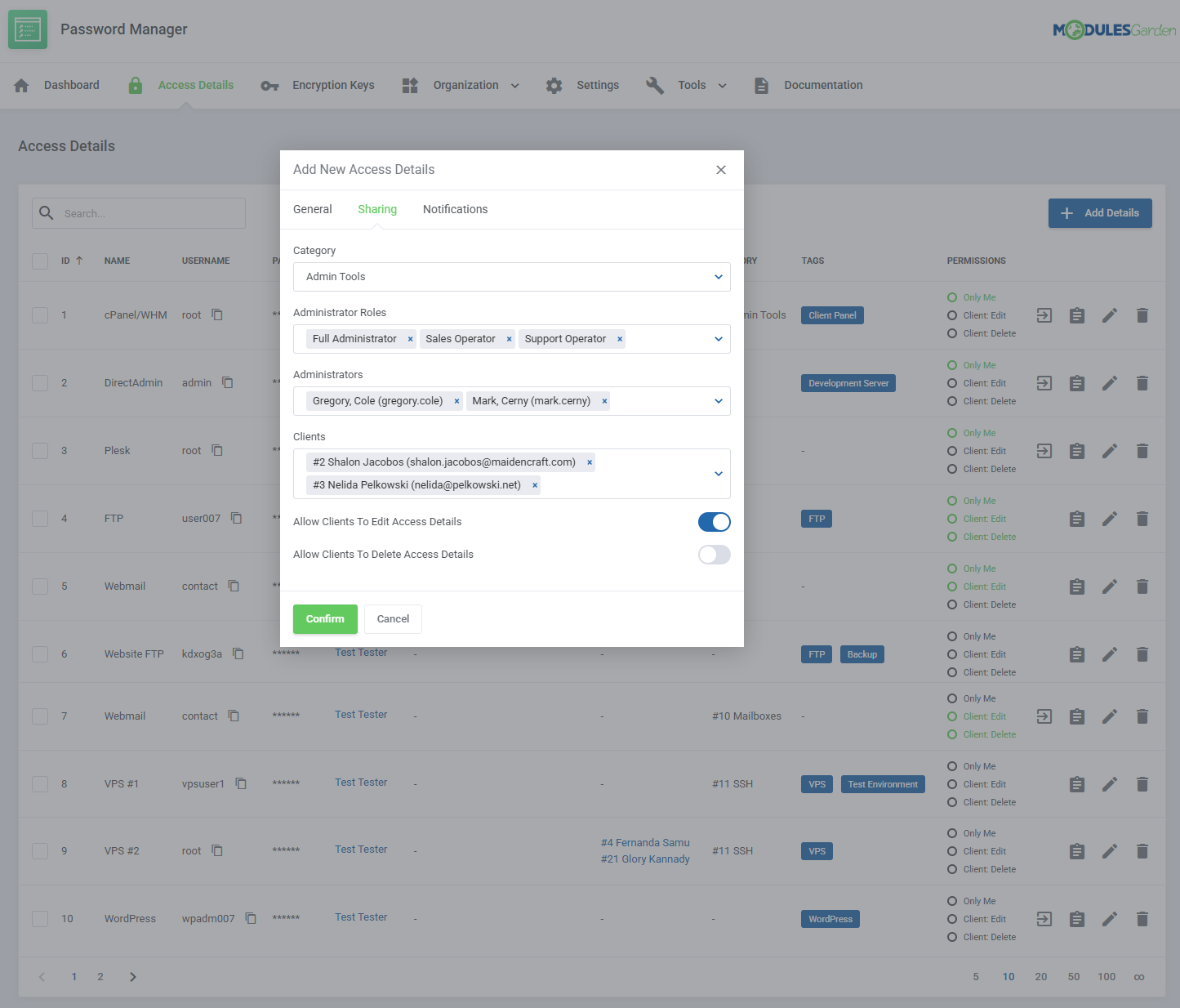Toggle Allow Clients To Delete Access Details

pos(715,555)
